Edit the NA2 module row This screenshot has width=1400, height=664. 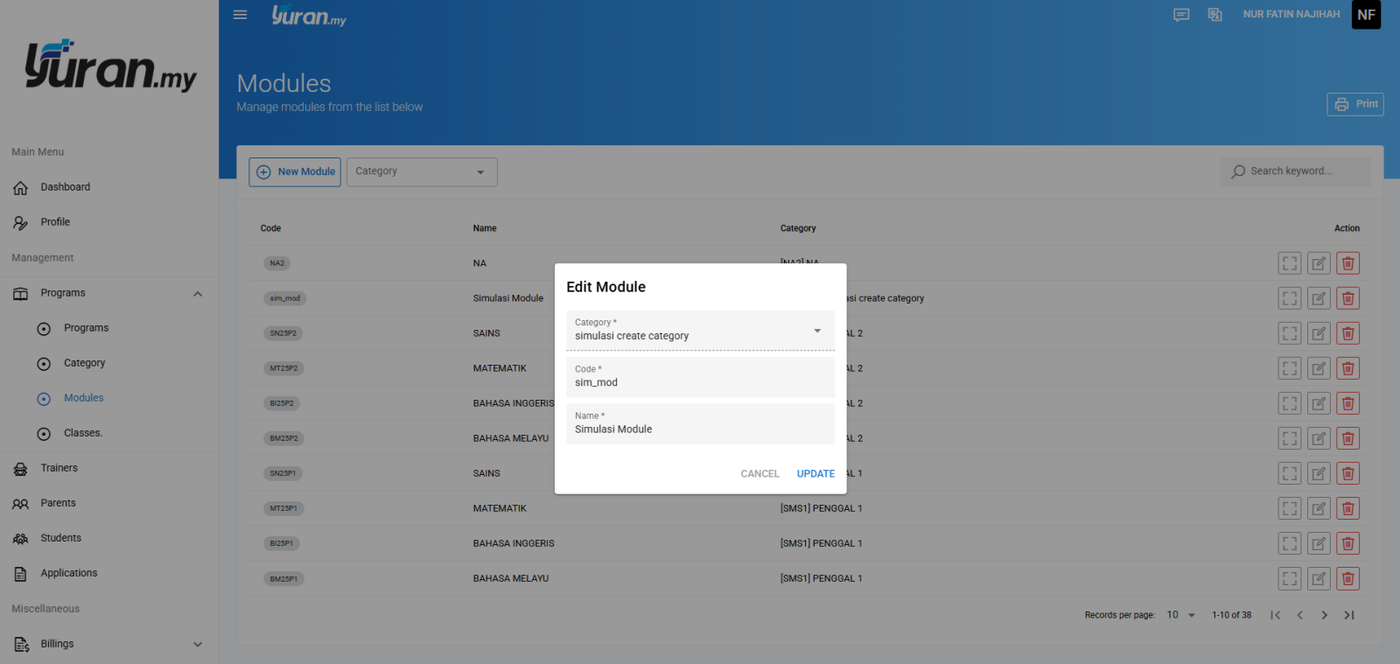tap(1319, 263)
